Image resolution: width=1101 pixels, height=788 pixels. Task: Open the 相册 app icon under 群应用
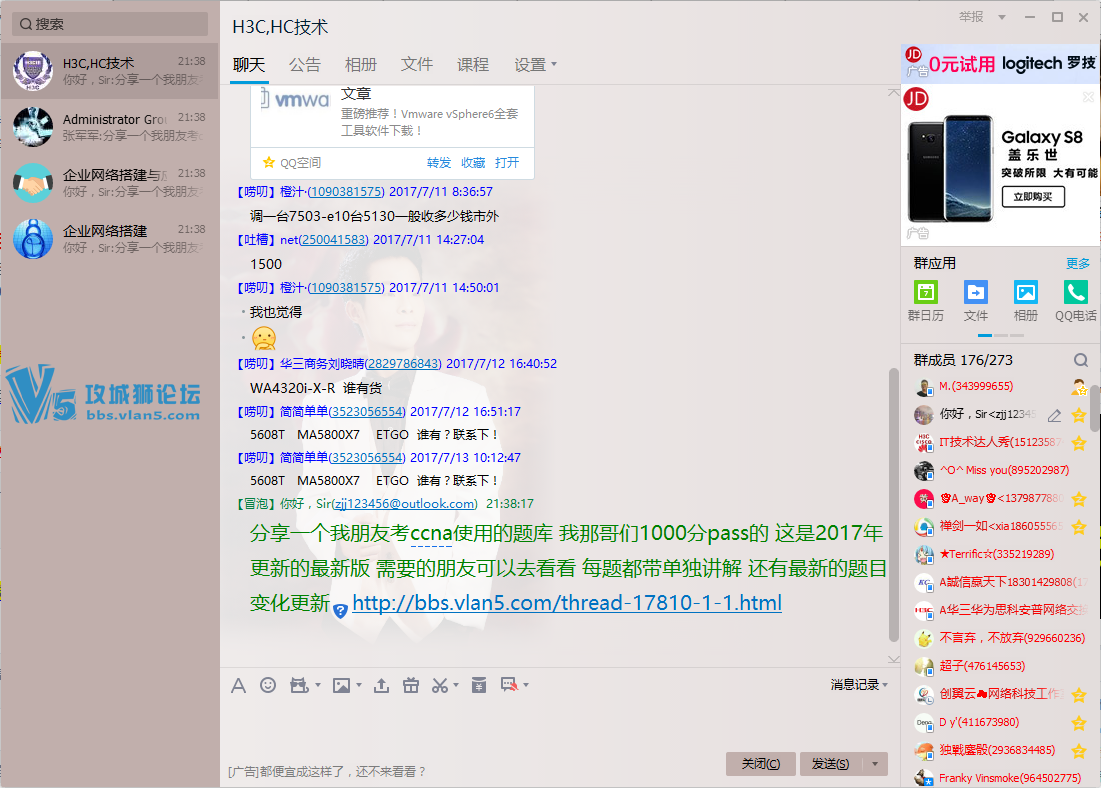1025,292
